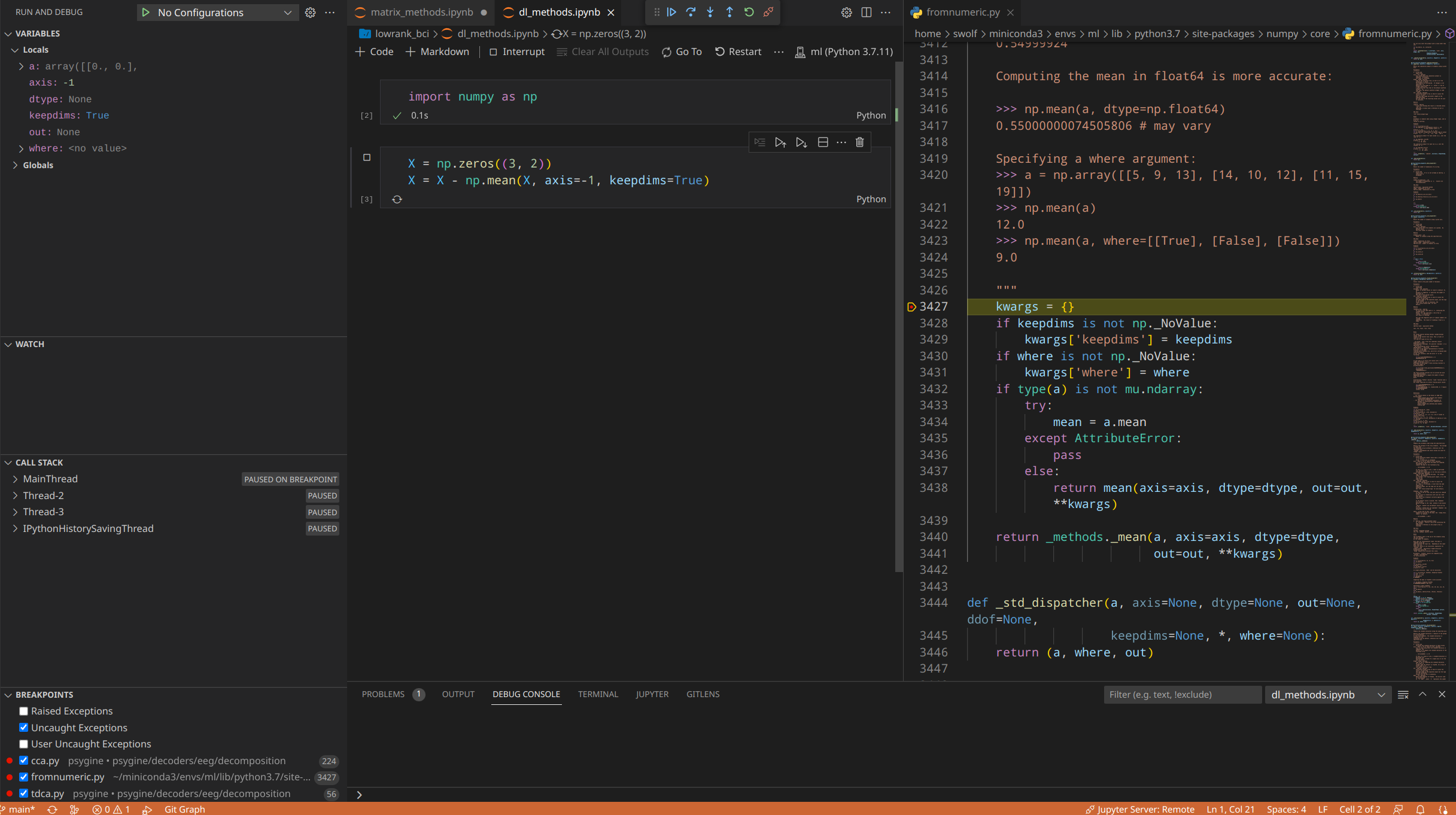Restart the debug session icon
Viewport: 1456px width, 815px height.
[x=749, y=12]
